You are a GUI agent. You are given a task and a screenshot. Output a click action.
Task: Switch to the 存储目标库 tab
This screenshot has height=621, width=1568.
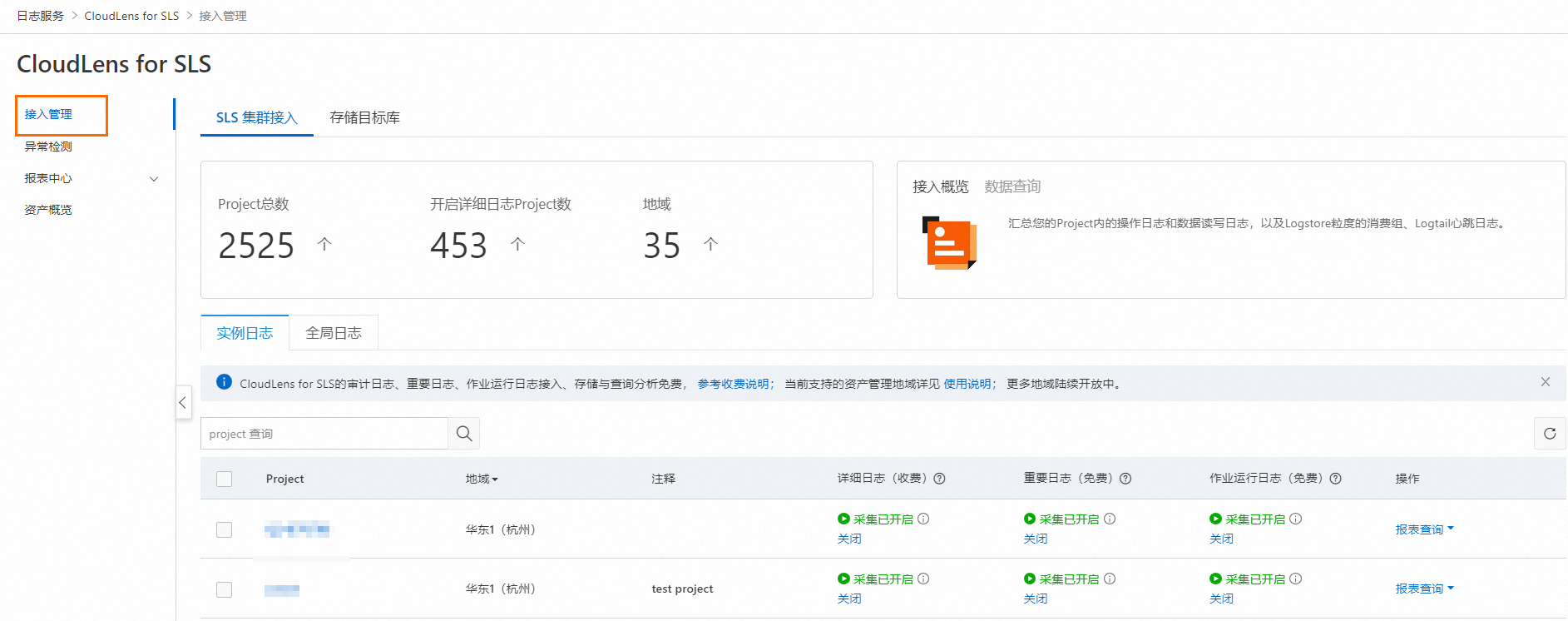(x=364, y=117)
